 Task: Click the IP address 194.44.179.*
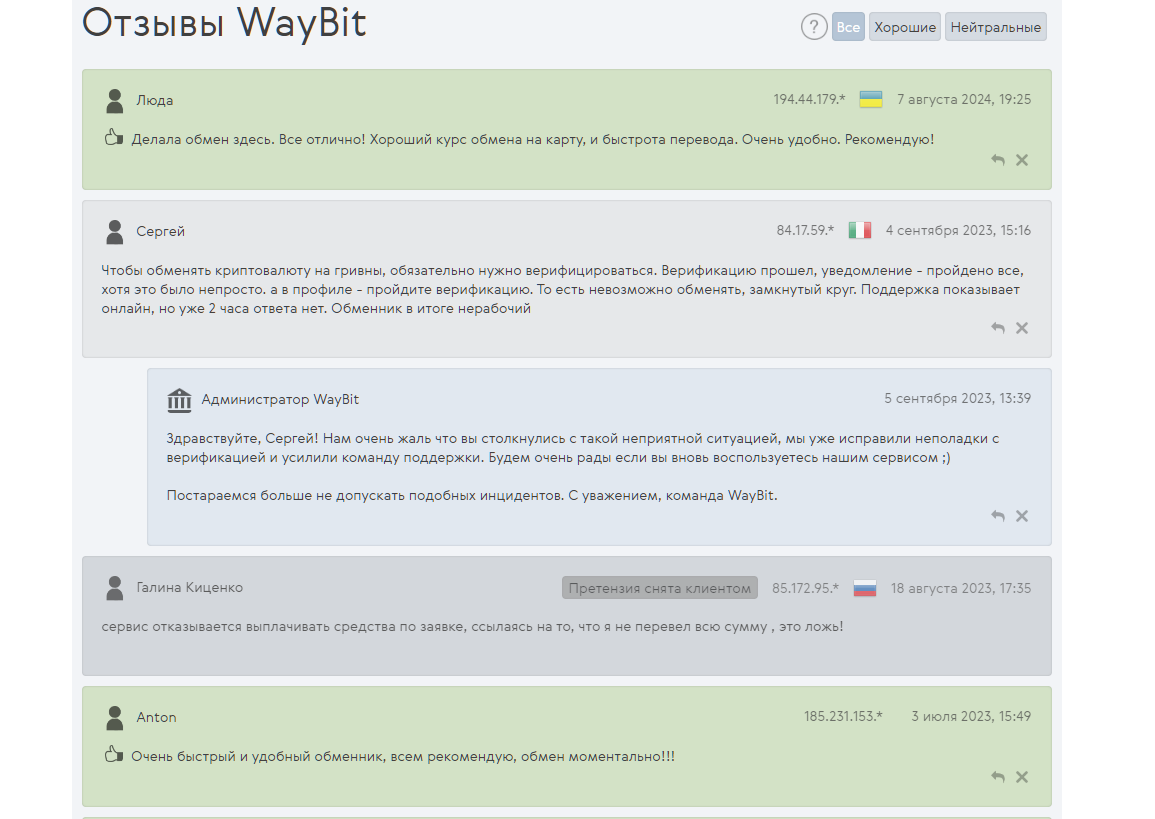(x=810, y=99)
